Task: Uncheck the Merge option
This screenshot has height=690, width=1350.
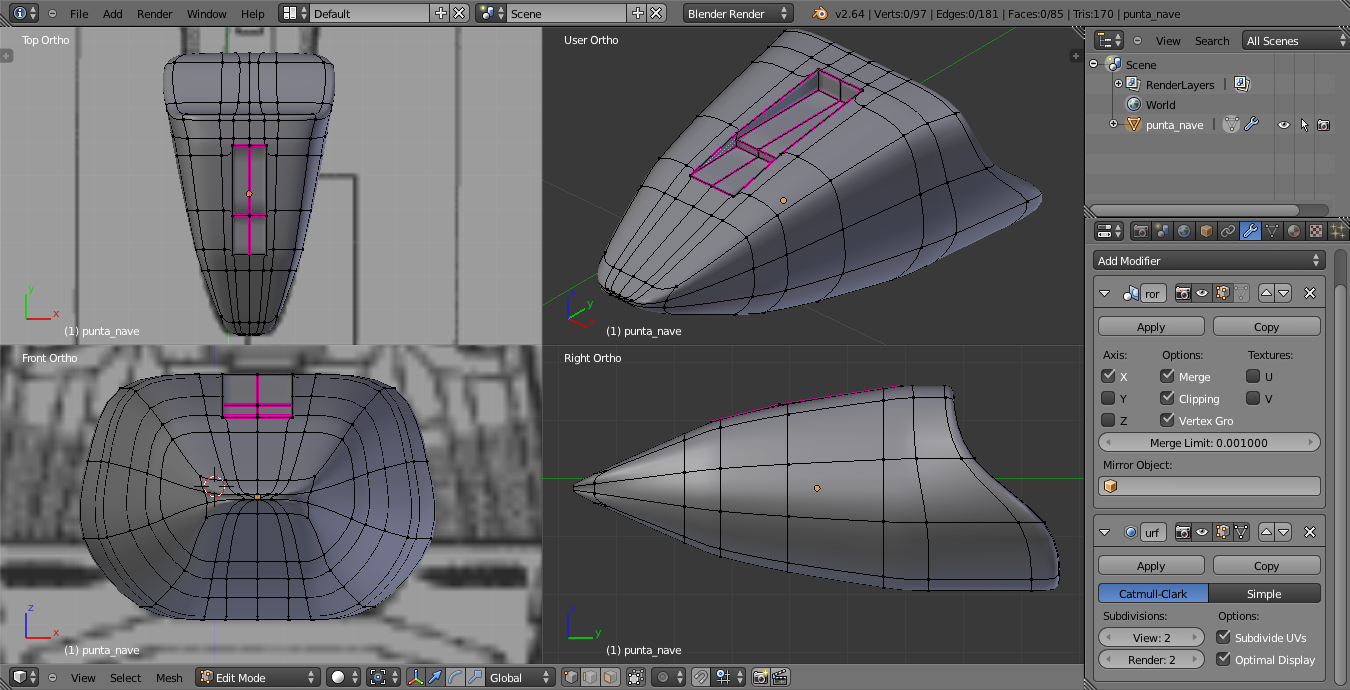Action: (x=1167, y=376)
